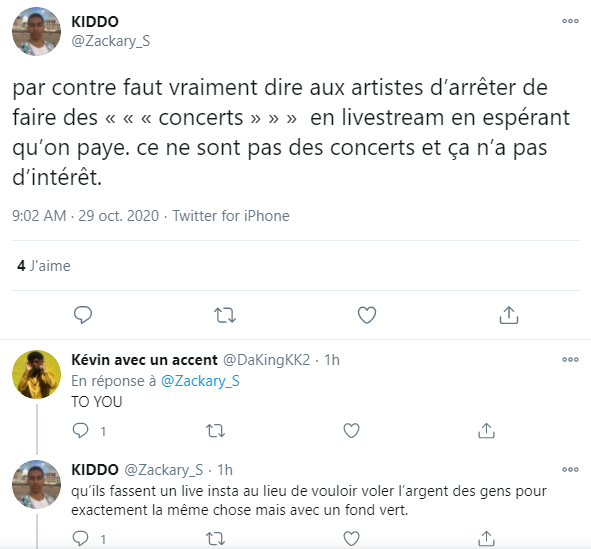Open more options on main tweet

pyautogui.click(x=570, y=21)
